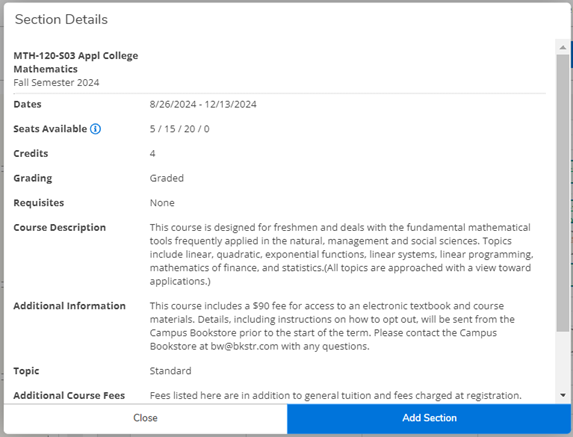The width and height of the screenshot is (573, 437).
Task: Click the vertical scrollbar thumb
Action: point(563,193)
